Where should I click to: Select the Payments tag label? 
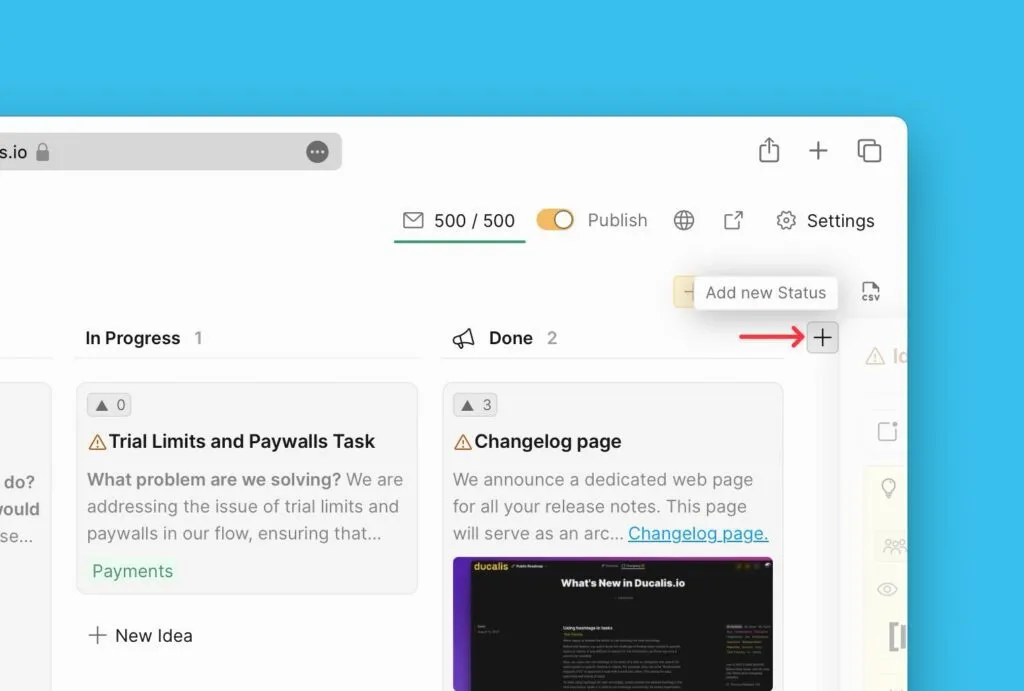[133, 571]
